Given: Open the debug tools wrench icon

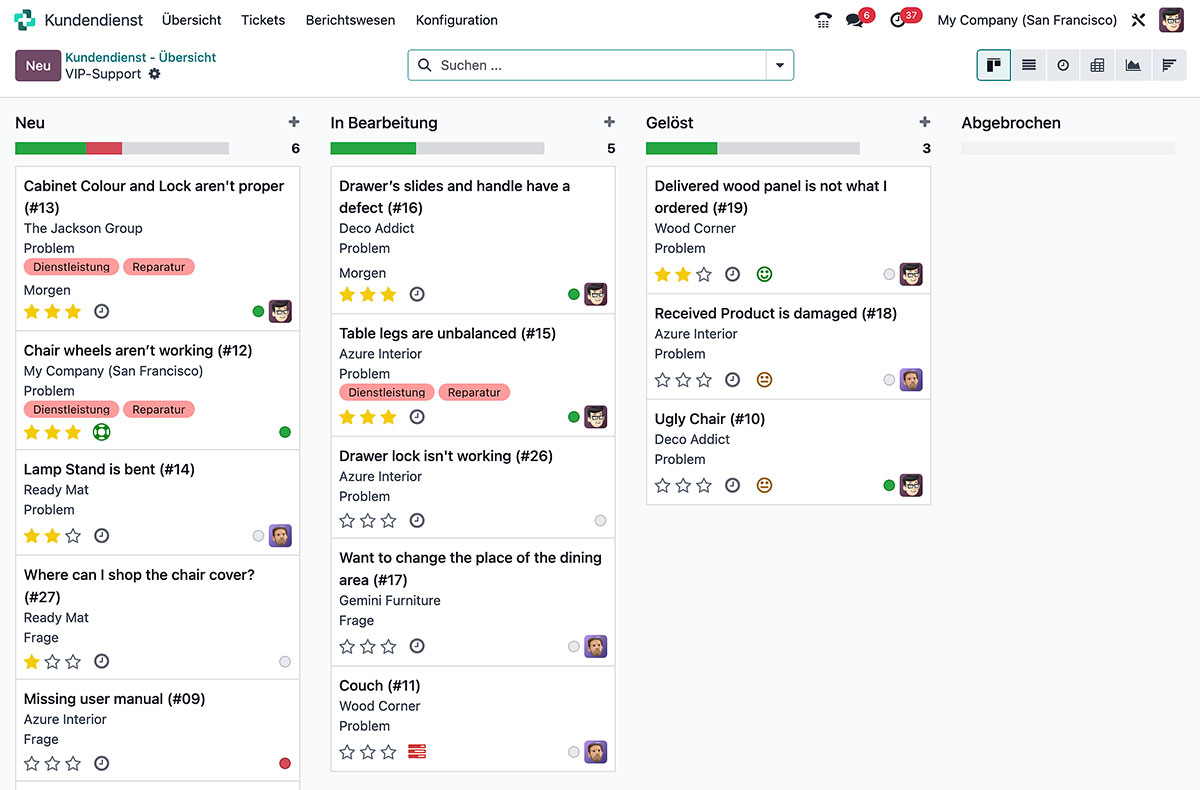Looking at the screenshot, I should (x=1138, y=20).
